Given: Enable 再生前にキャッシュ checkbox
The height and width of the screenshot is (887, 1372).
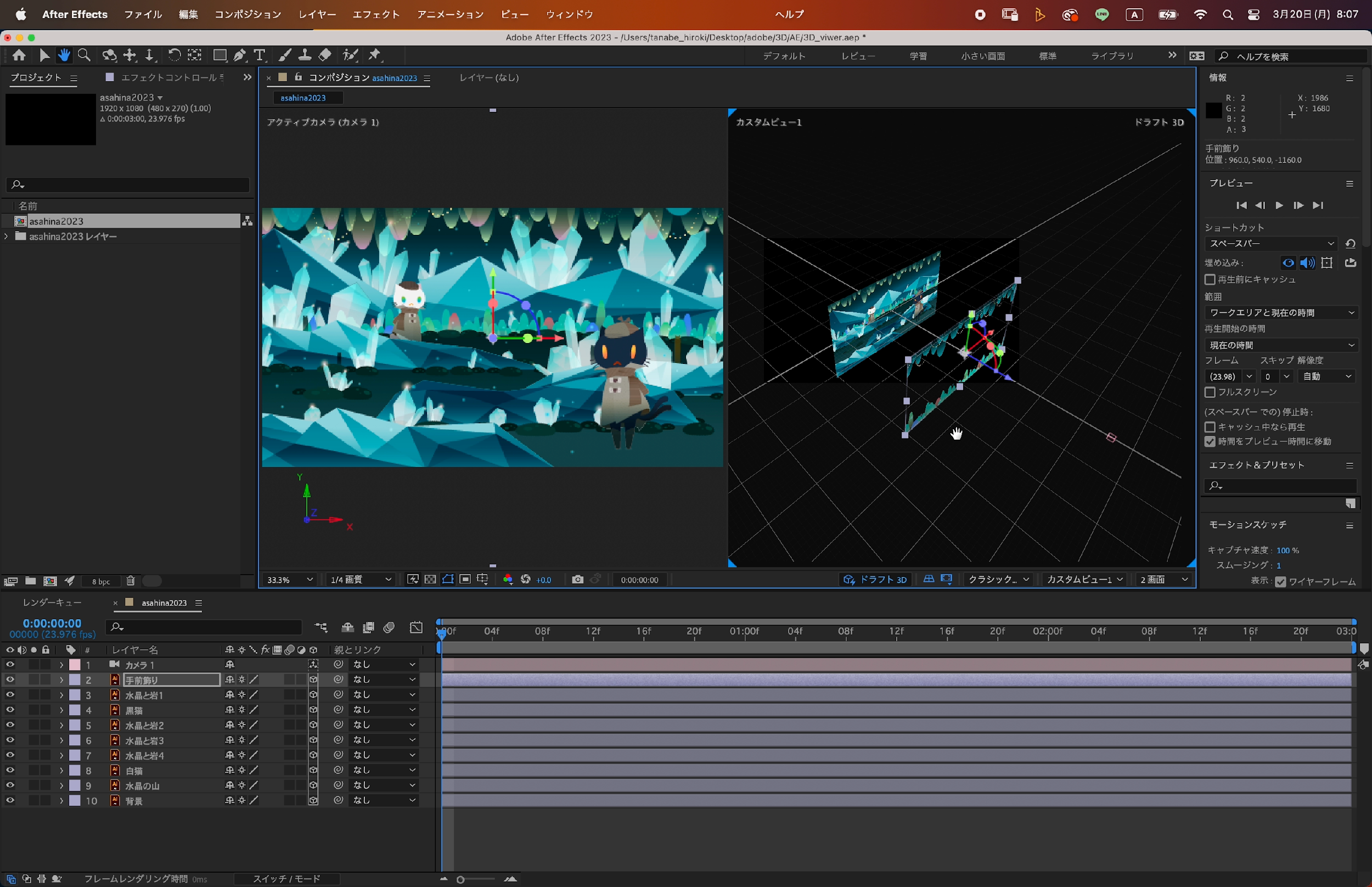Looking at the screenshot, I should 1210,279.
